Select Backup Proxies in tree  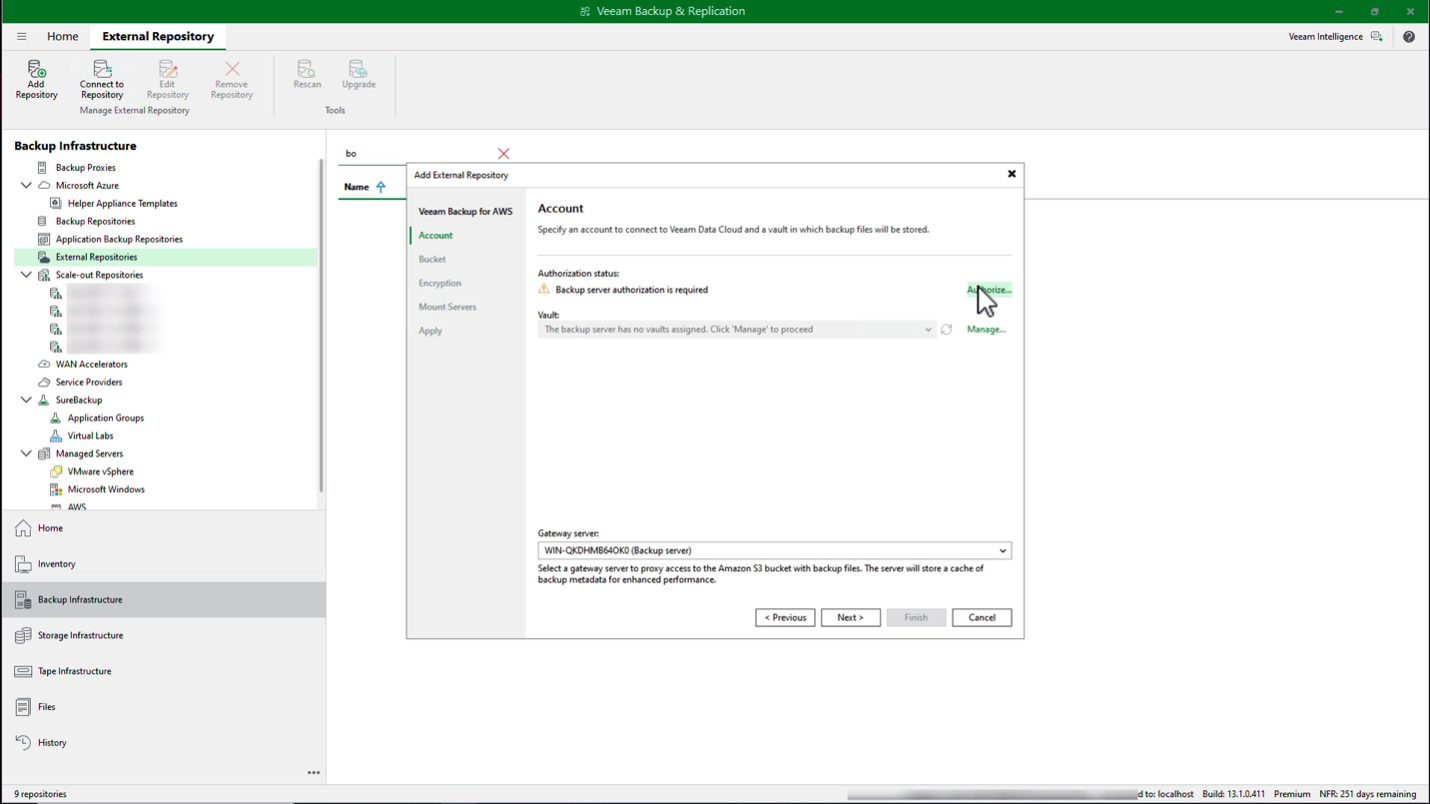pyautogui.click(x=85, y=167)
